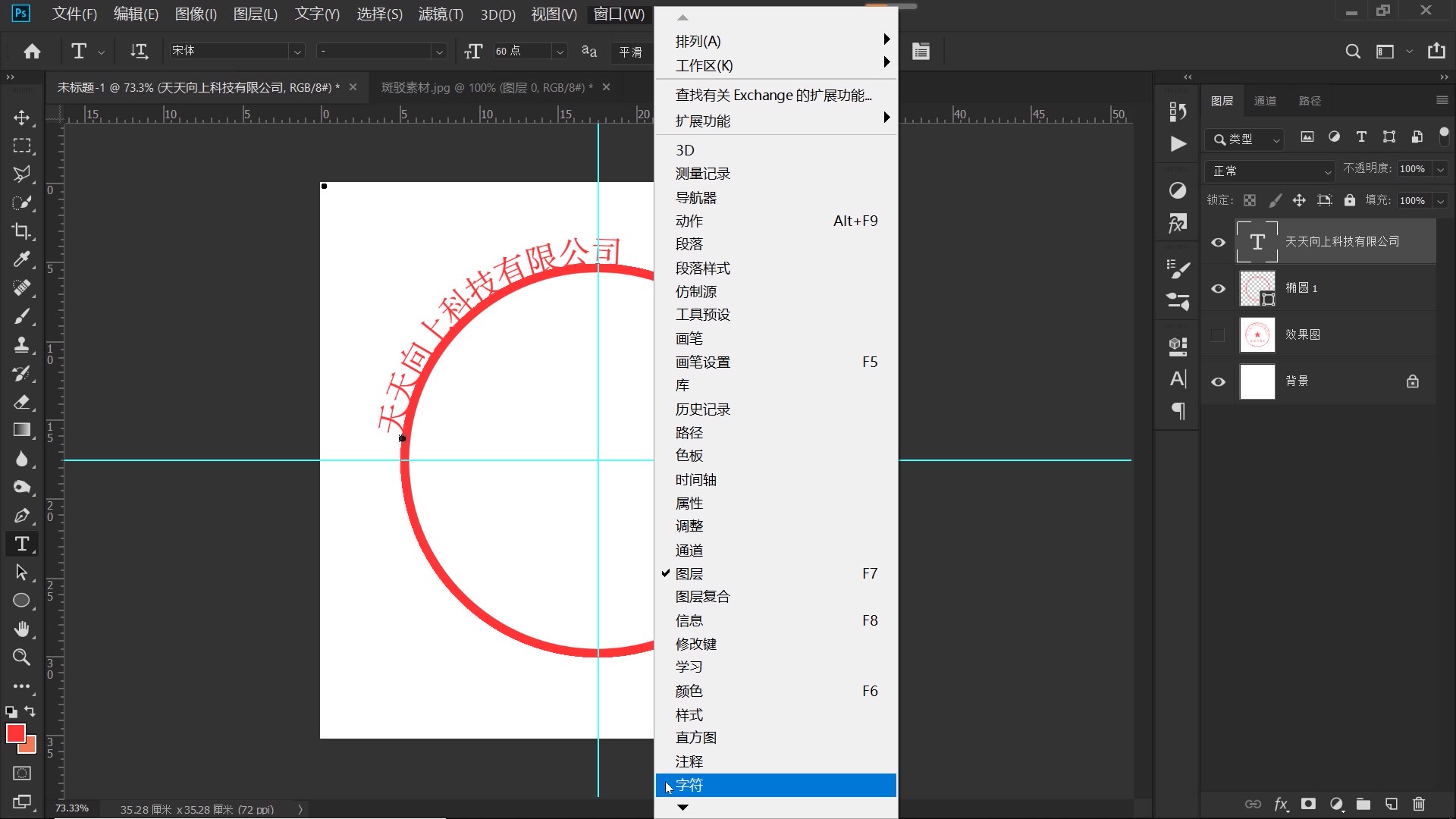The image size is (1456, 819).
Task: Open the font family dropdown showing 宋体
Action: (296, 52)
